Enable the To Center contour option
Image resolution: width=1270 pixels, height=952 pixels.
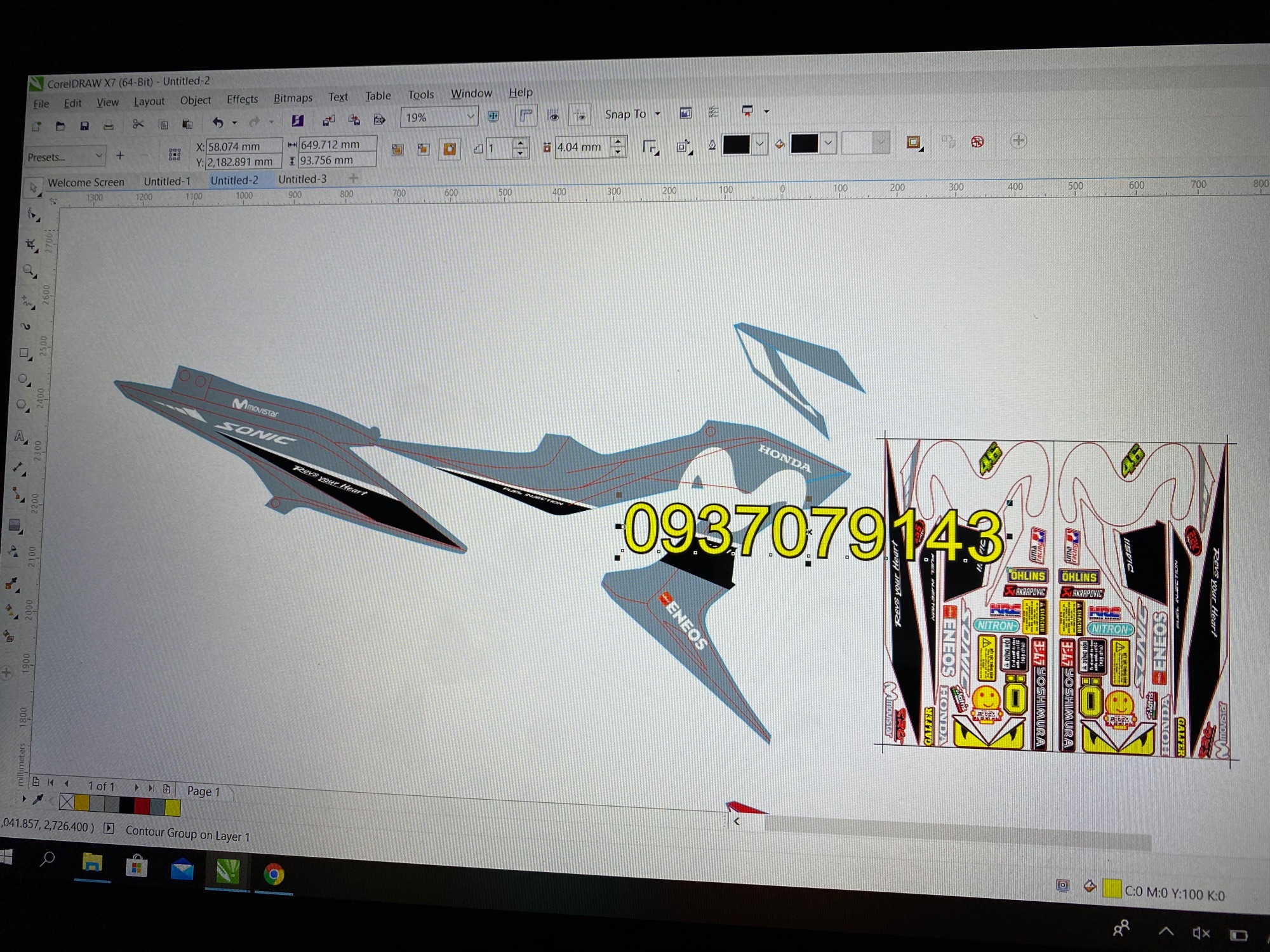398,150
